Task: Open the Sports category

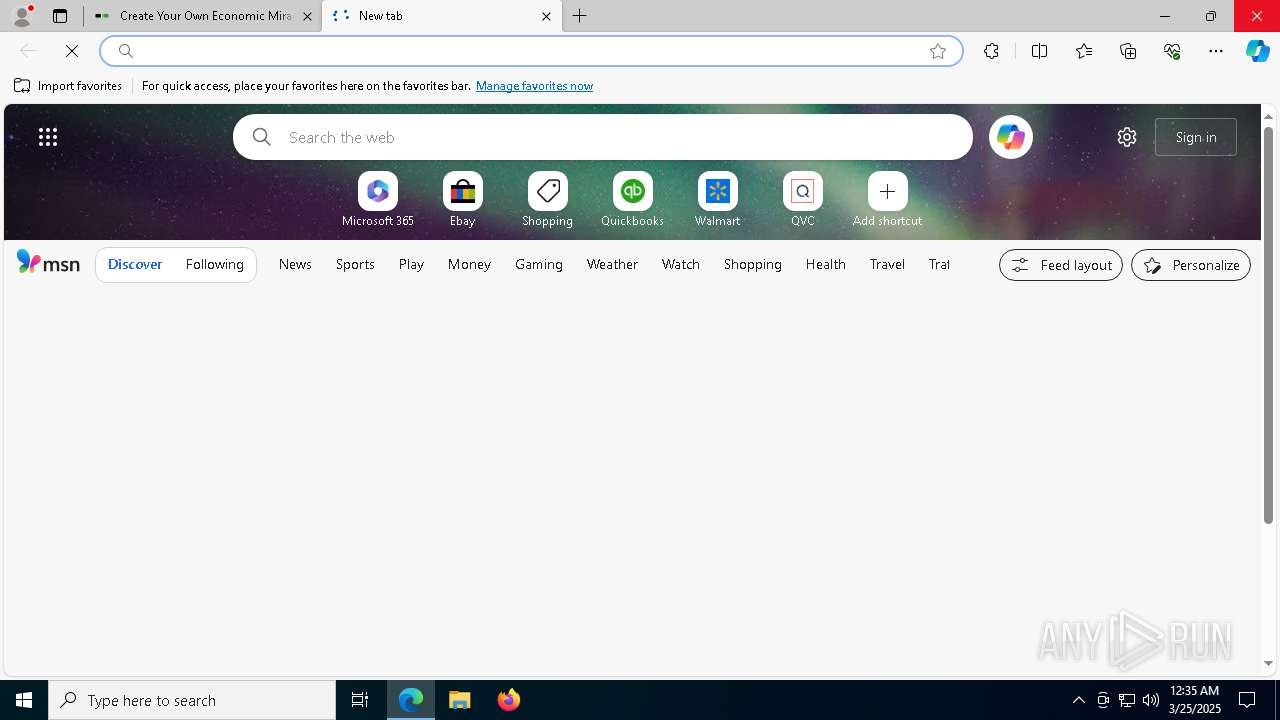Action: pyautogui.click(x=355, y=264)
